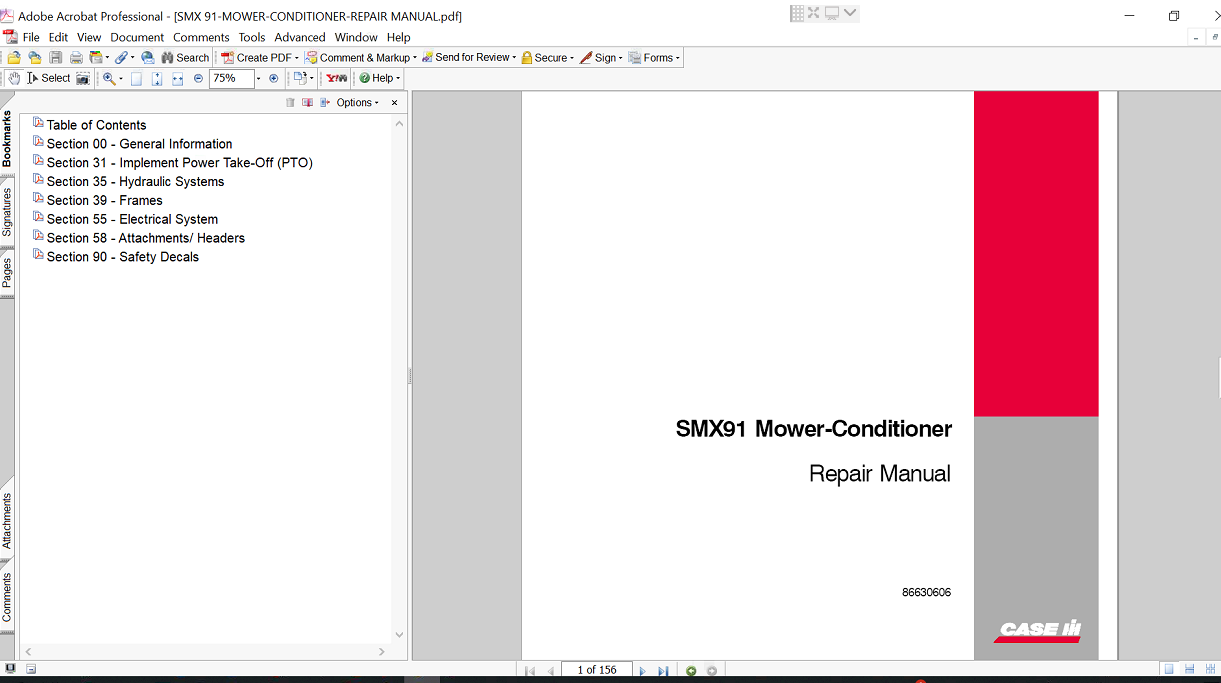
Task: Click the Print icon in toolbar
Action: point(75,58)
